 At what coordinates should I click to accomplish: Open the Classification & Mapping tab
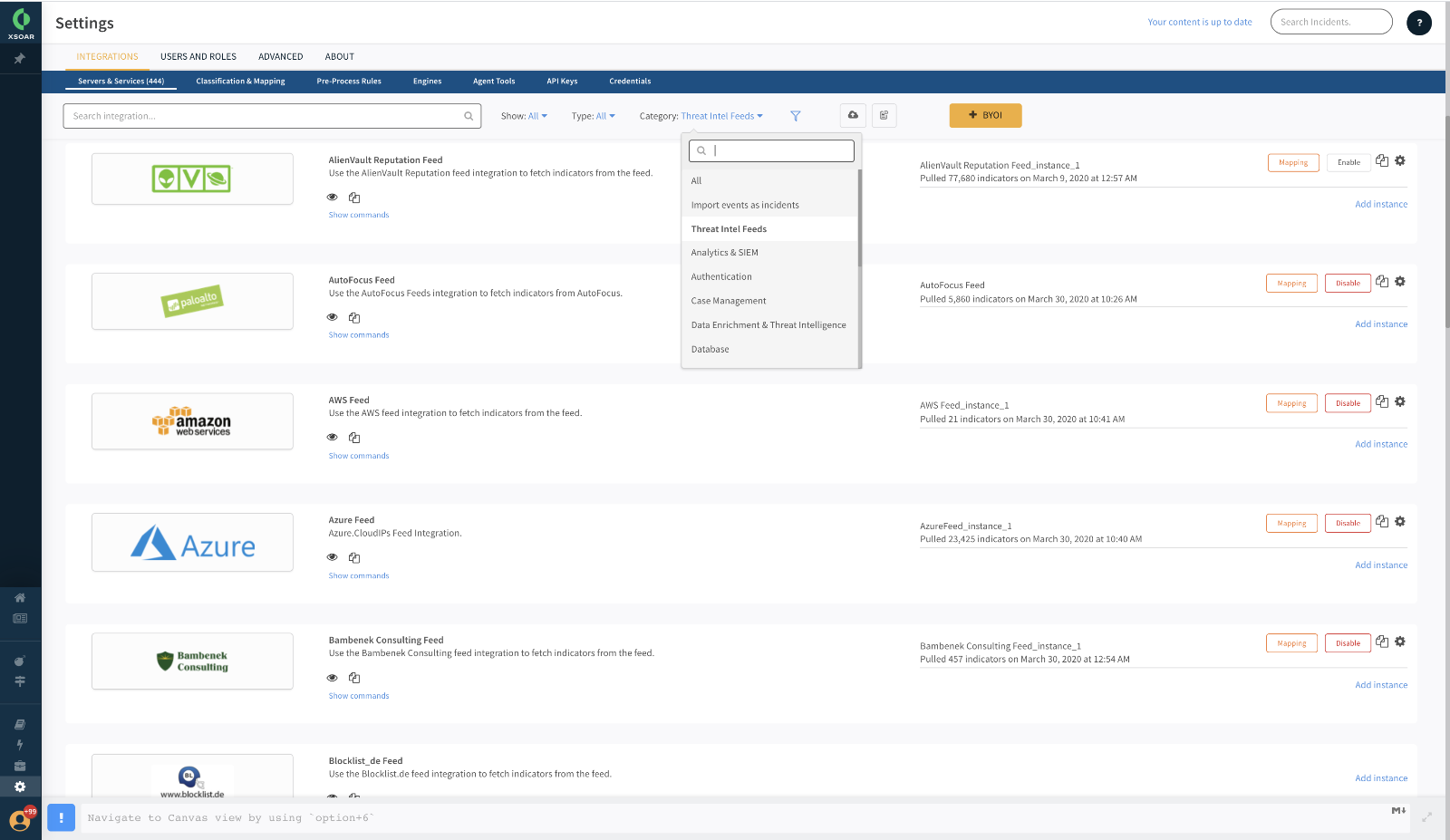(x=240, y=82)
